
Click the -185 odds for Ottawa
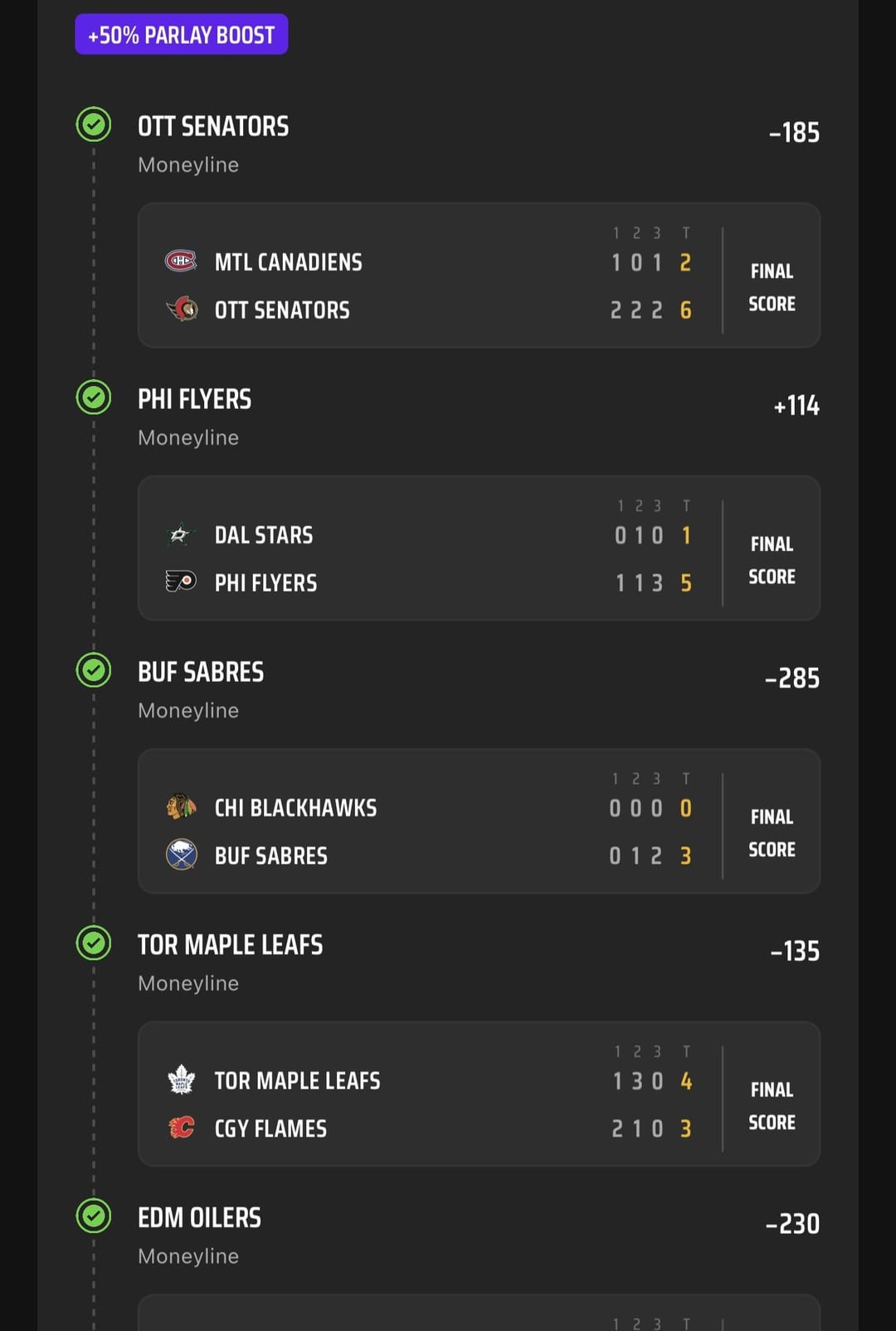[x=794, y=133]
